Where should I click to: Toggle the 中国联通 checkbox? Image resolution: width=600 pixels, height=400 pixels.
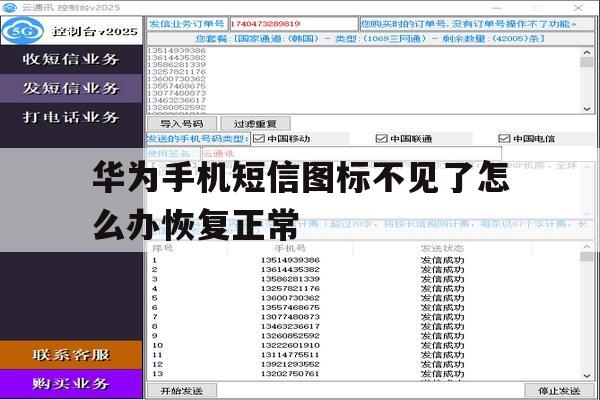tap(382, 139)
